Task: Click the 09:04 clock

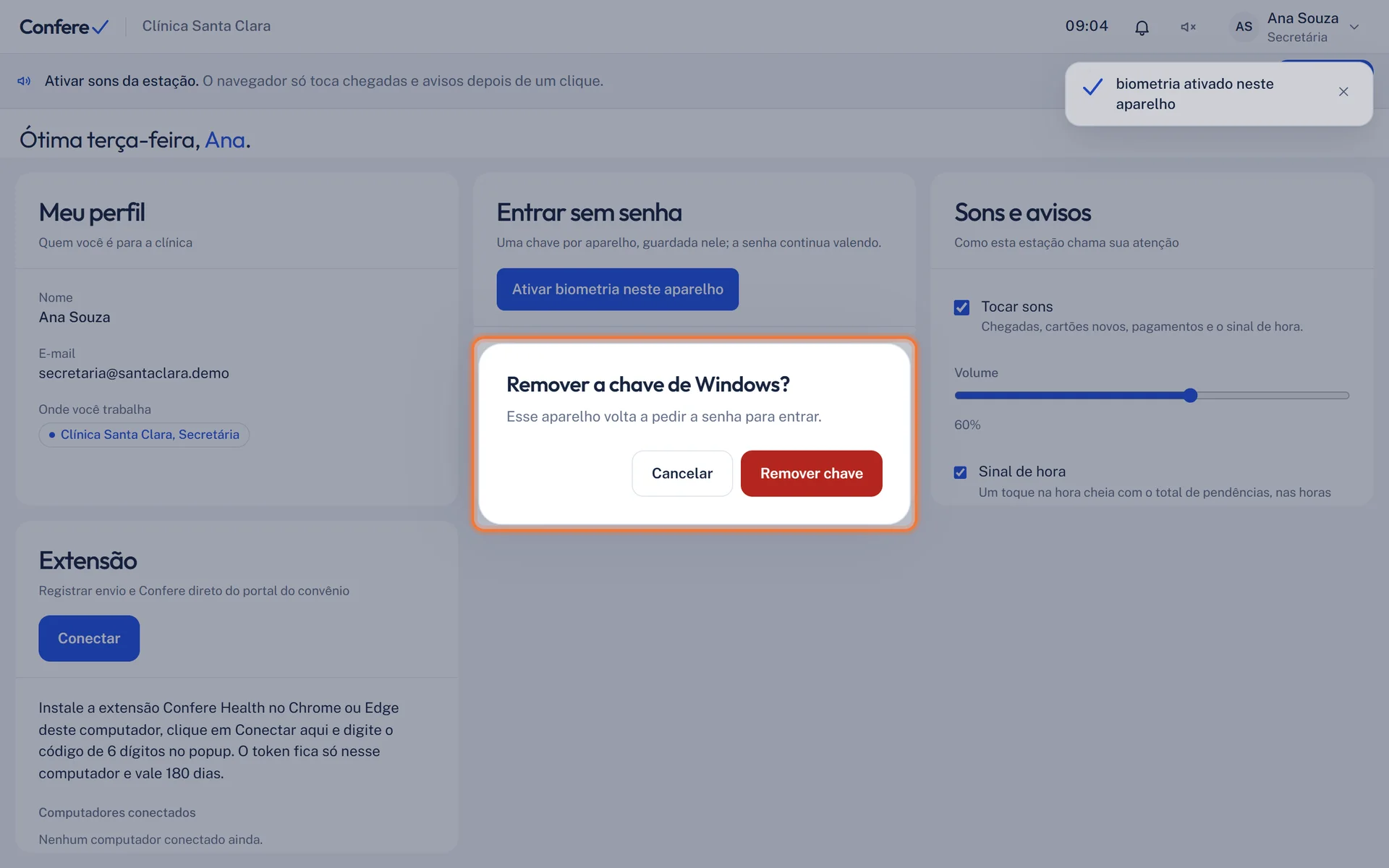Action: pyautogui.click(x=1086, y=26)
